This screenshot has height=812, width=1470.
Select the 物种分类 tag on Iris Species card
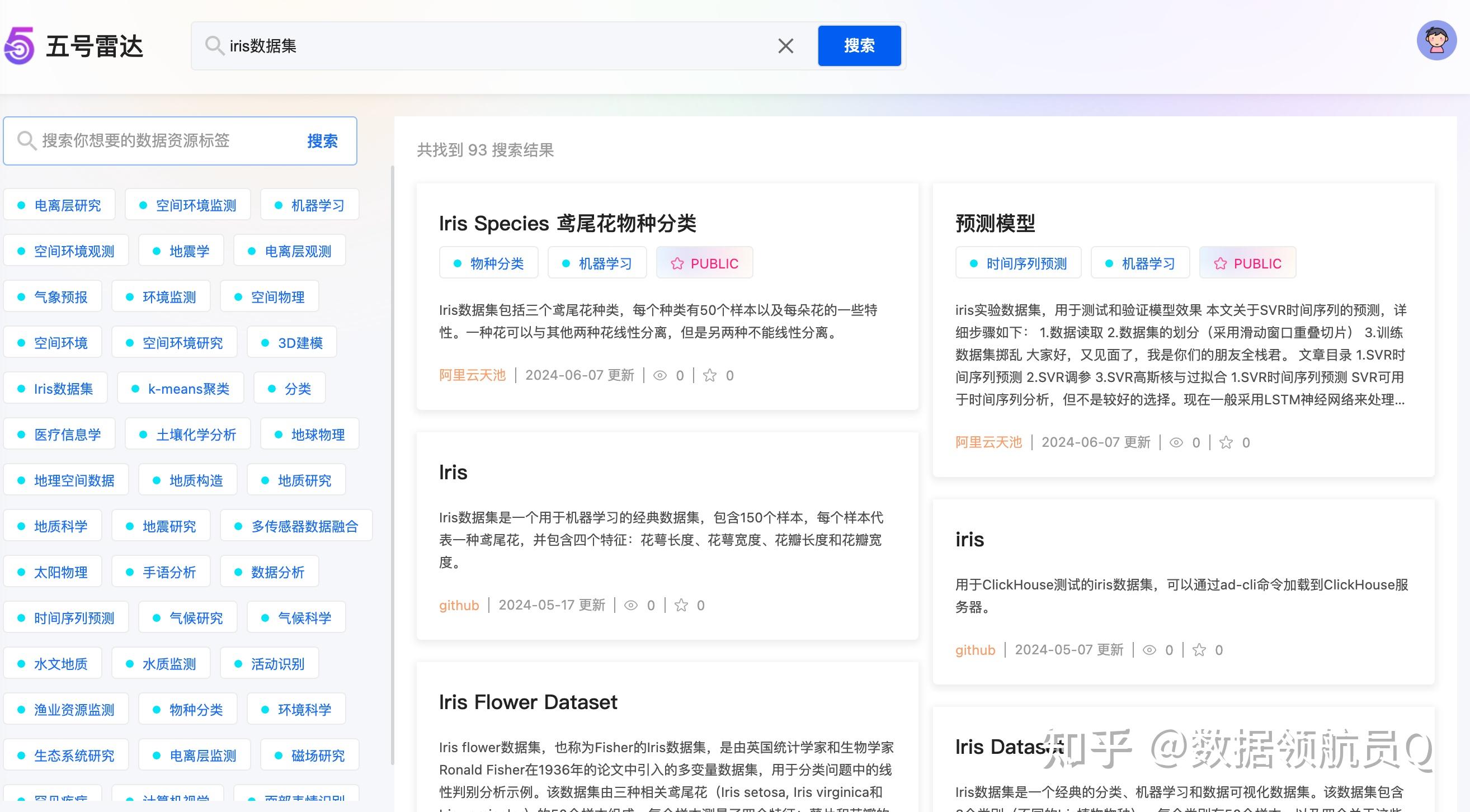488,263
